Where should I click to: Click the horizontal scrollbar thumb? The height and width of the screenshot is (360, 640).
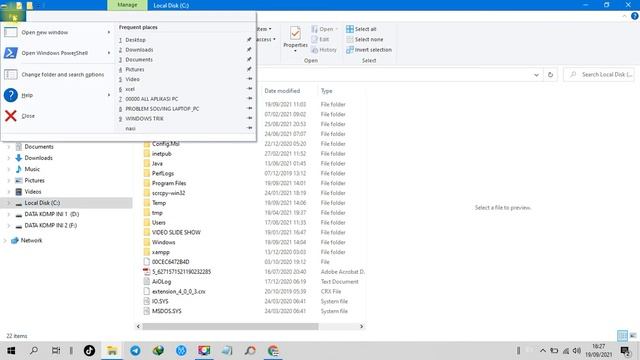coord(230,326)
